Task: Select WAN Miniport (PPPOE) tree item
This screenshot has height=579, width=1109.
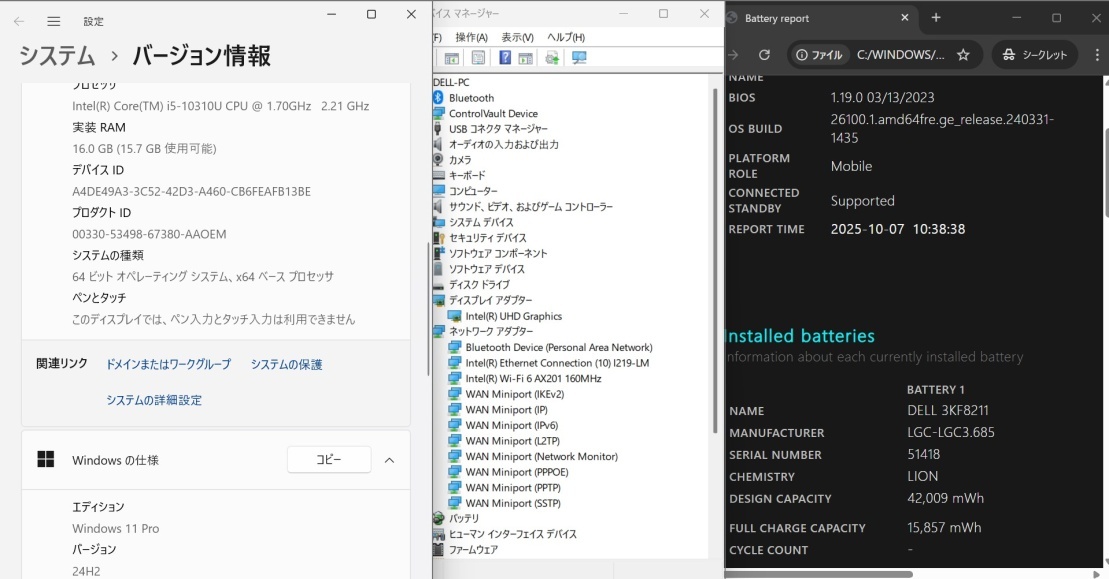Action: pos(517,472)
